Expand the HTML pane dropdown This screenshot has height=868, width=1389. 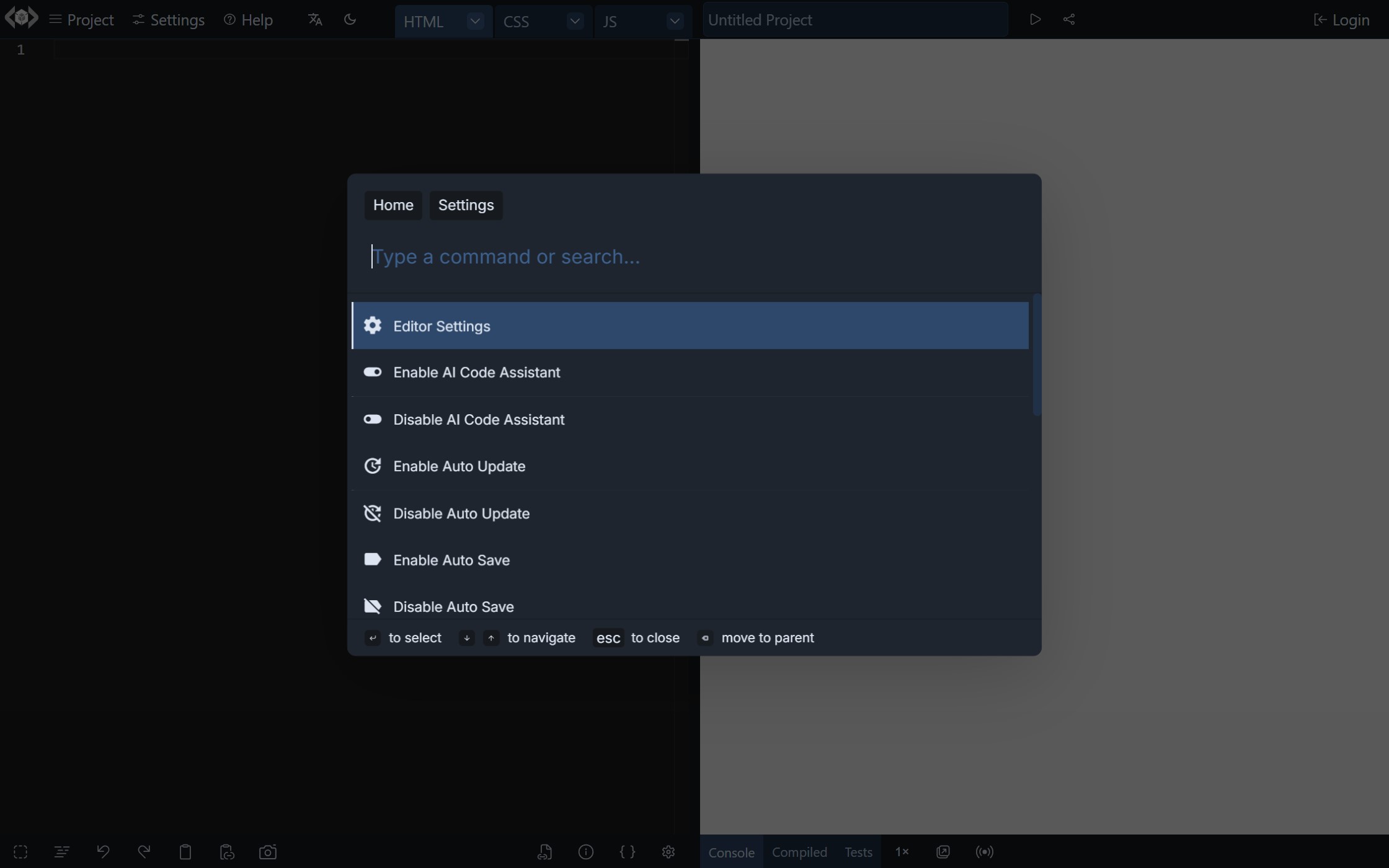tap(475, 20)
